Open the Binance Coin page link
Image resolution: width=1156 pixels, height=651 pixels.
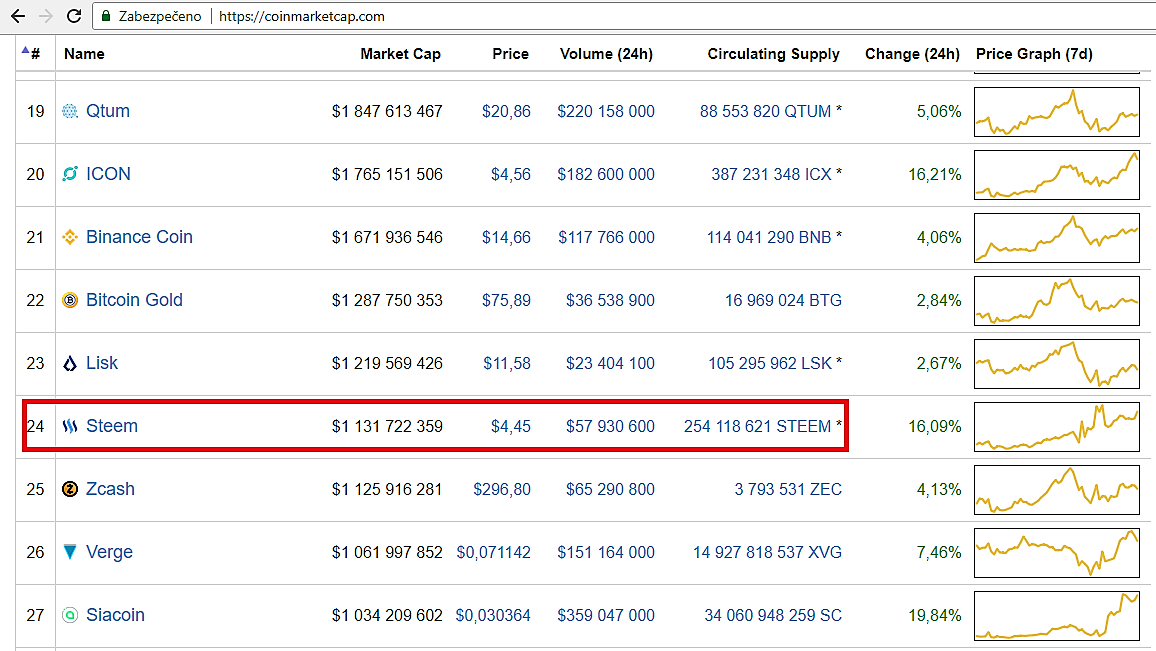pos(139,237)
